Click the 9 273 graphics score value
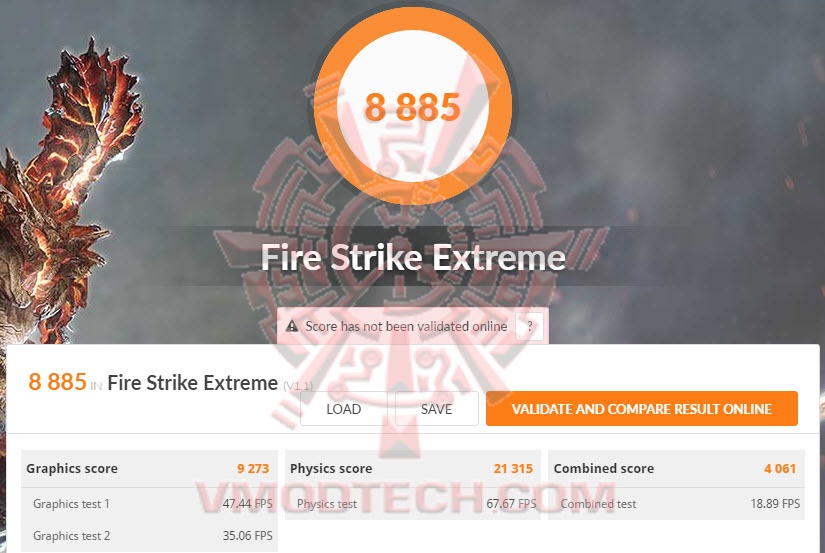Viewport: 825px width, 553px height. [x=253, y=468]
